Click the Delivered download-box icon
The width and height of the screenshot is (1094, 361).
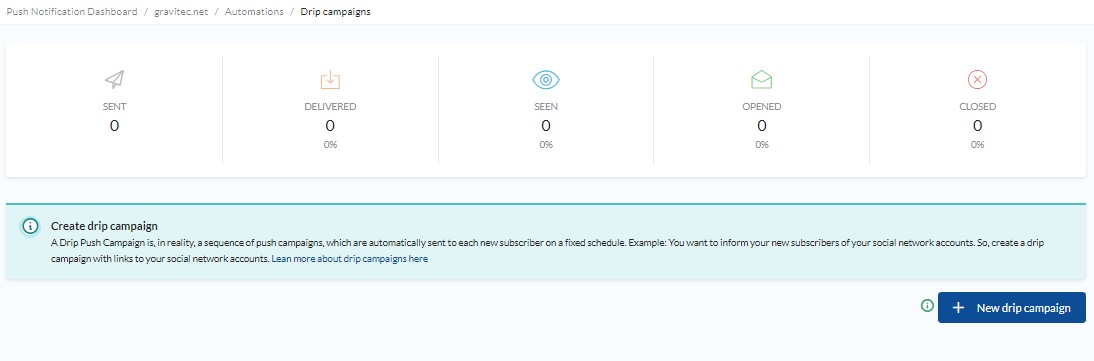(330, 80)
